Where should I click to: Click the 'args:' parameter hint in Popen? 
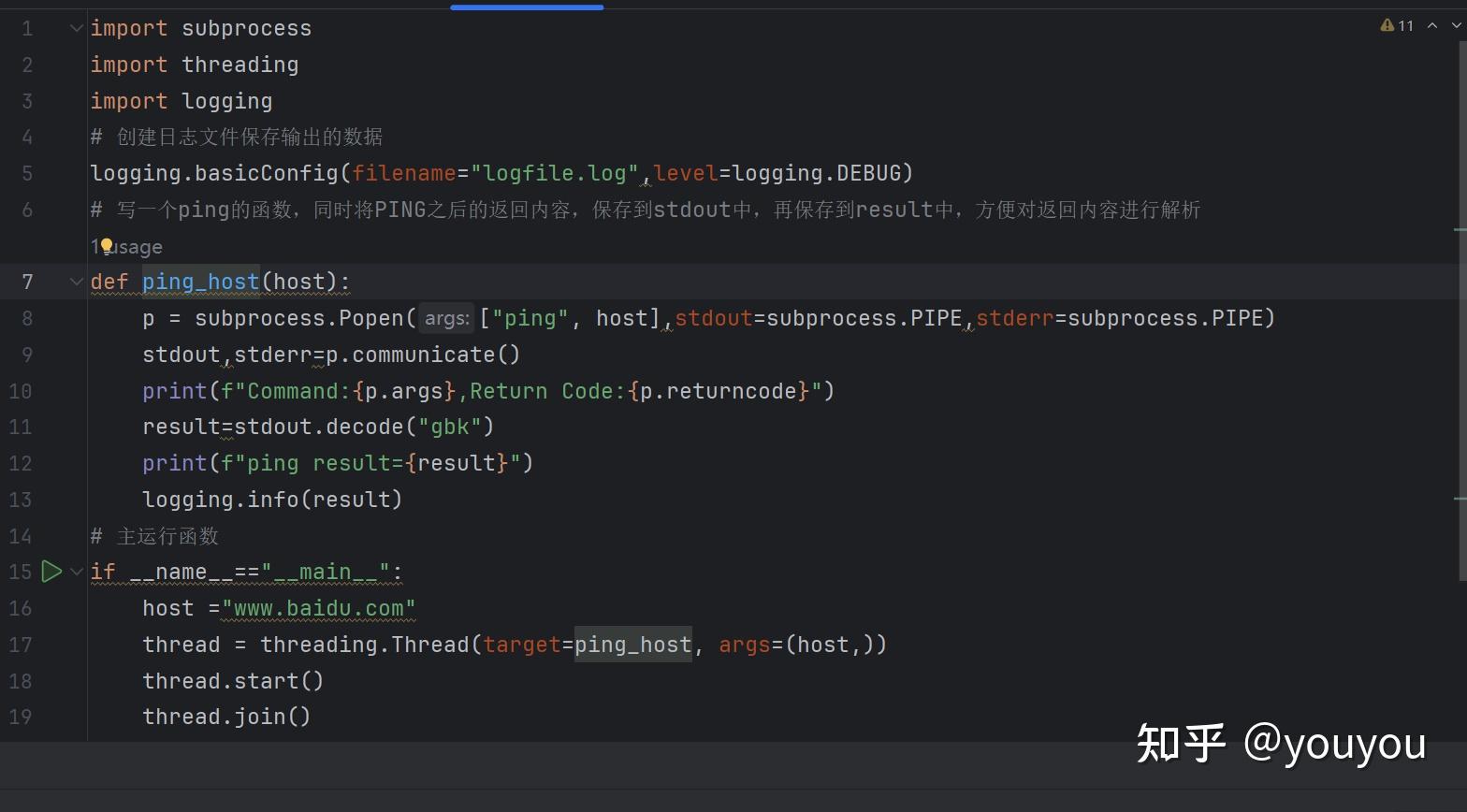pyautogui.click(x=447, y=318)
